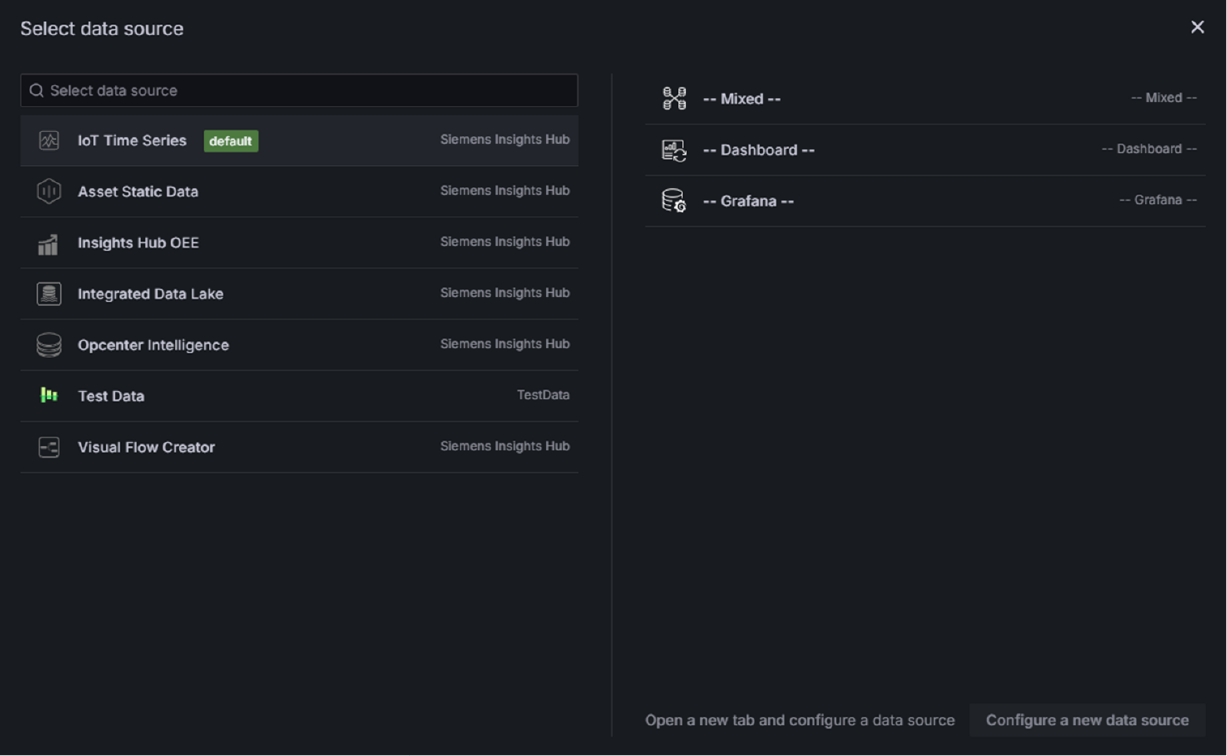1227x756 pixels.
Task: Click the green Test Data icon
Action: 49,396
